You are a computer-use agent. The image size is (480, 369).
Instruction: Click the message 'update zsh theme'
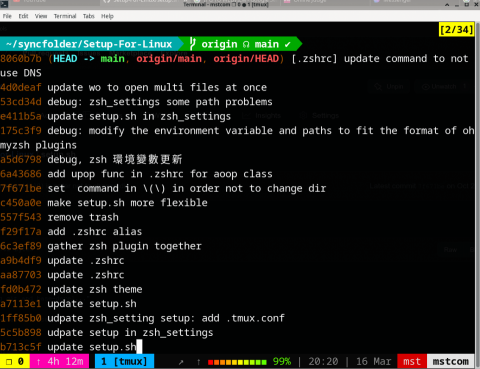click(95, 289)
